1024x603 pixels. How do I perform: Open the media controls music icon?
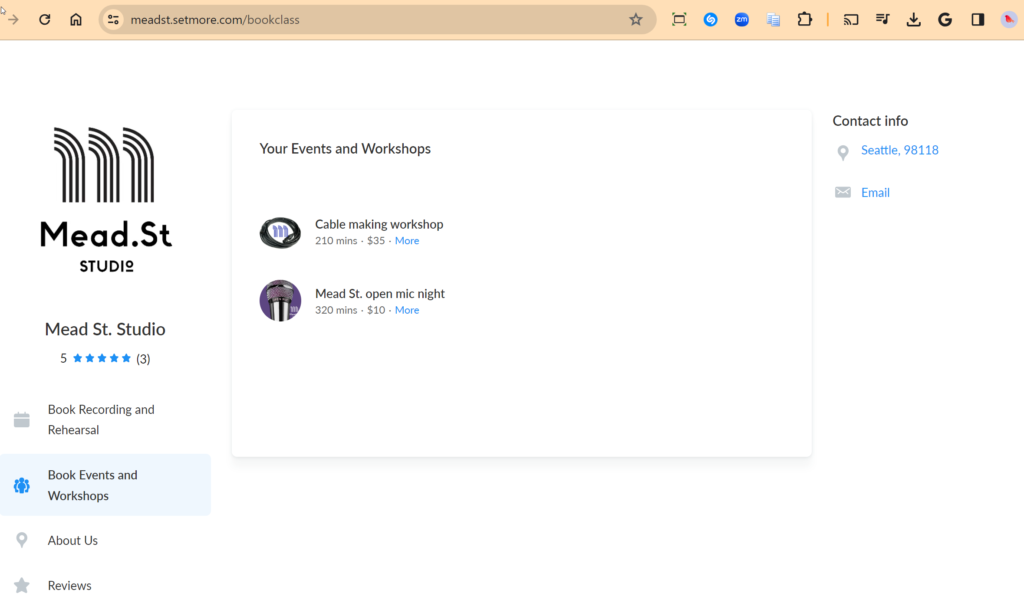click(882, 19)
